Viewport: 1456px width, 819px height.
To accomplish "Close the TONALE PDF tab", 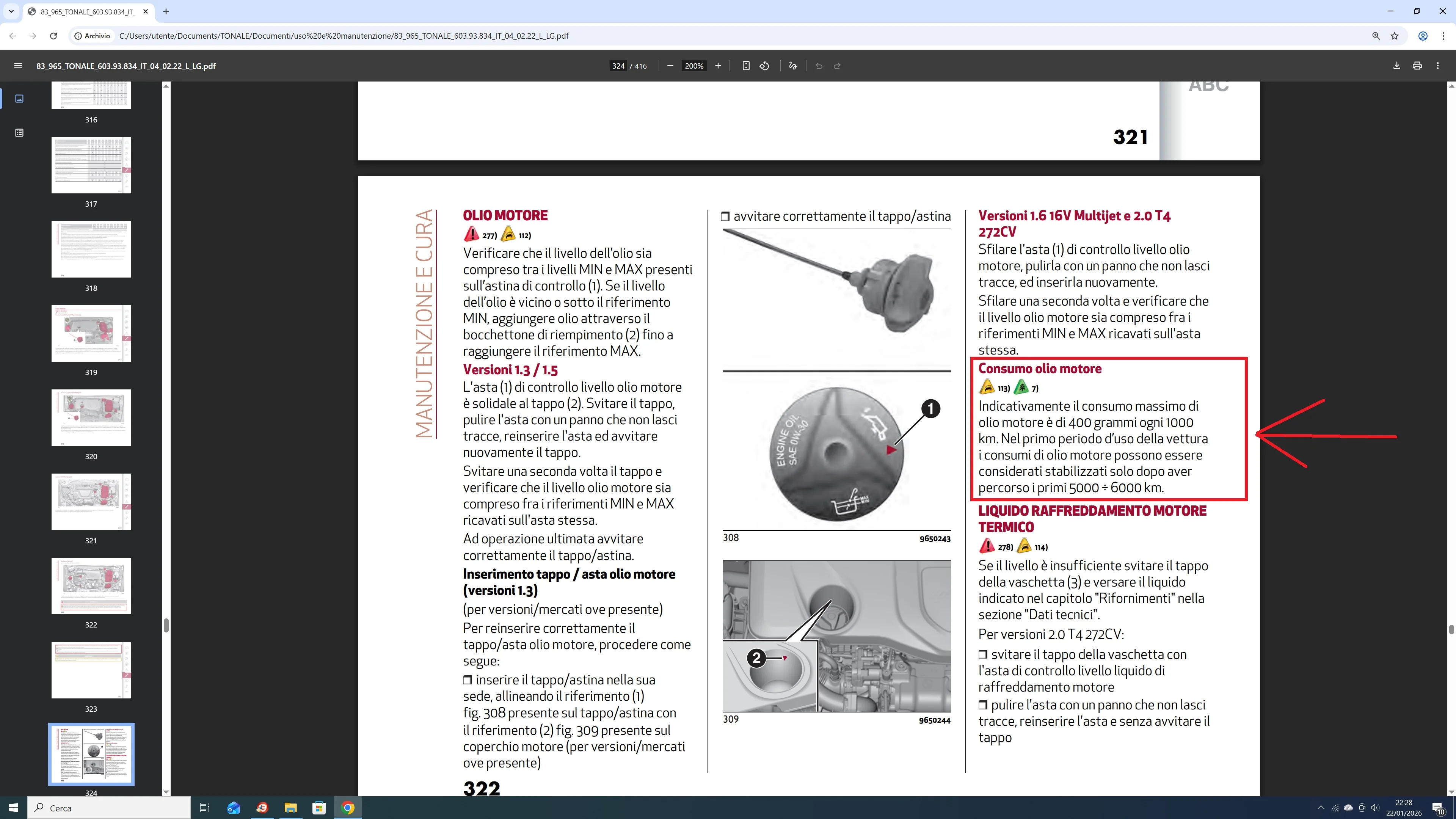I will (x=145, y=11).
